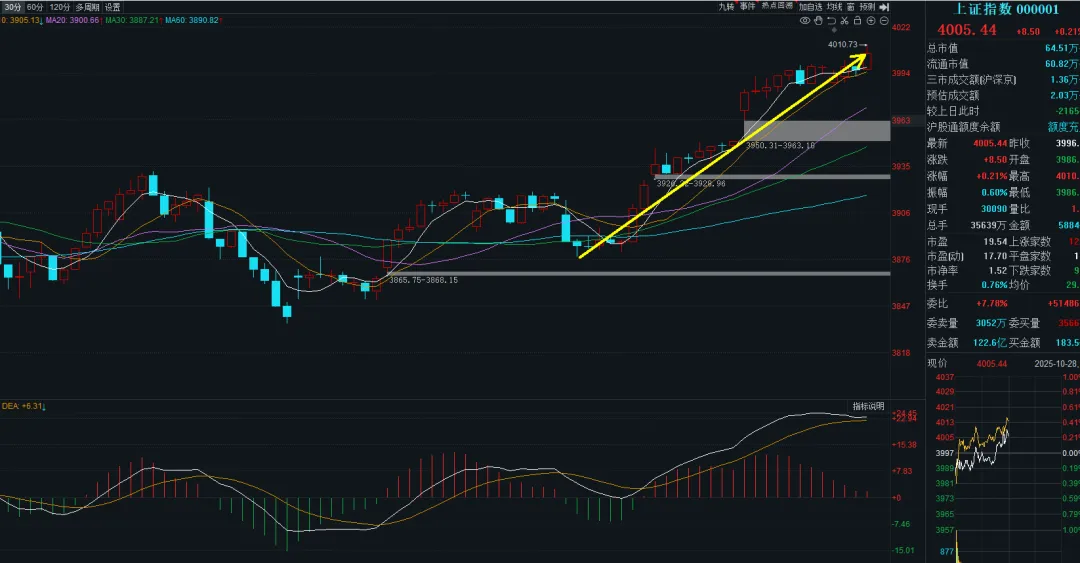This screenshot has height=563, width=1080.
Task: Click the 3963 highlighted axis price
Action: pyautogui.click(x=901, y=121)
